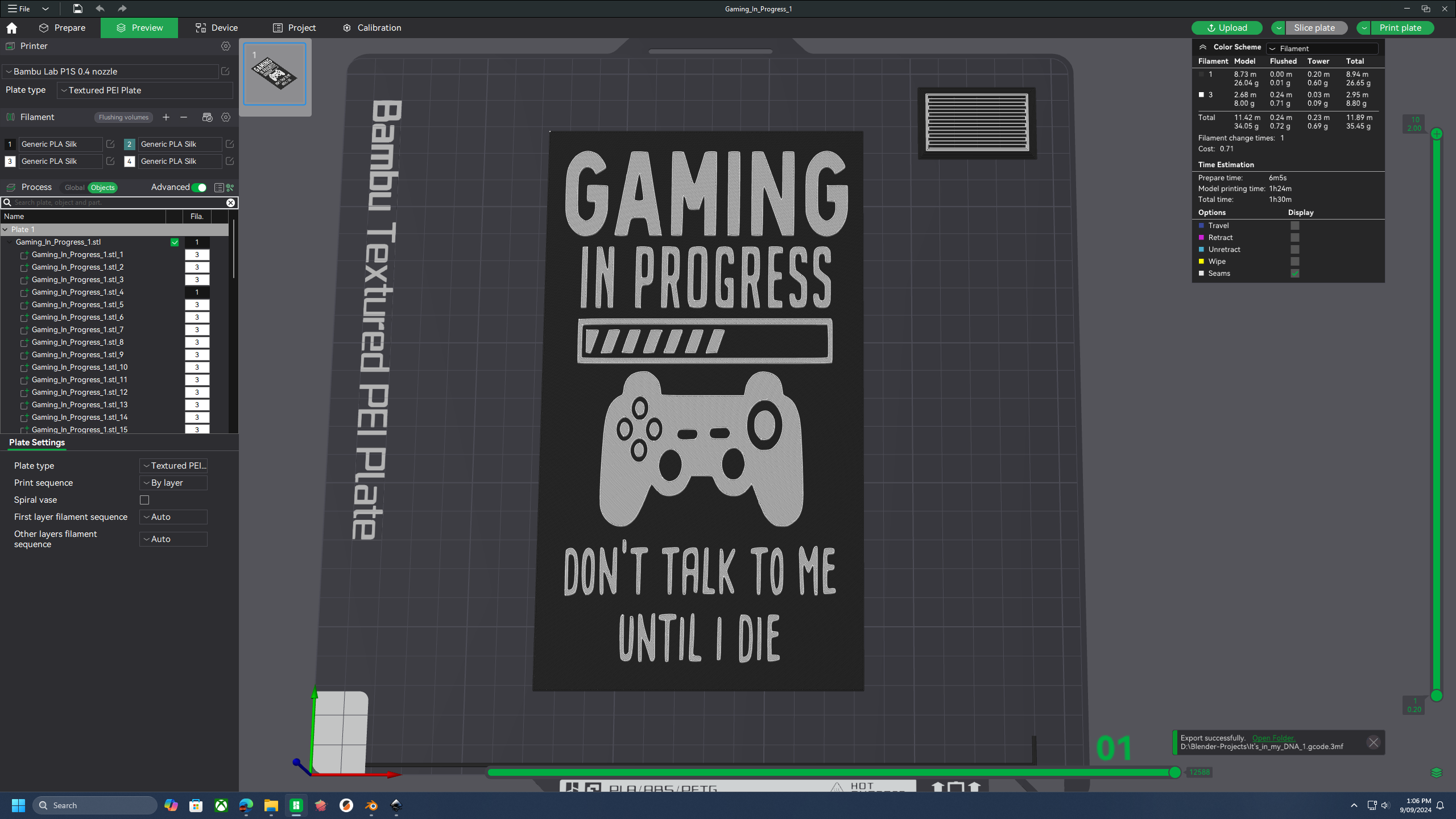This screenshot has height=819, width=1456.
Task: Click the layers icon near slider bottom
Action: 1437,772
